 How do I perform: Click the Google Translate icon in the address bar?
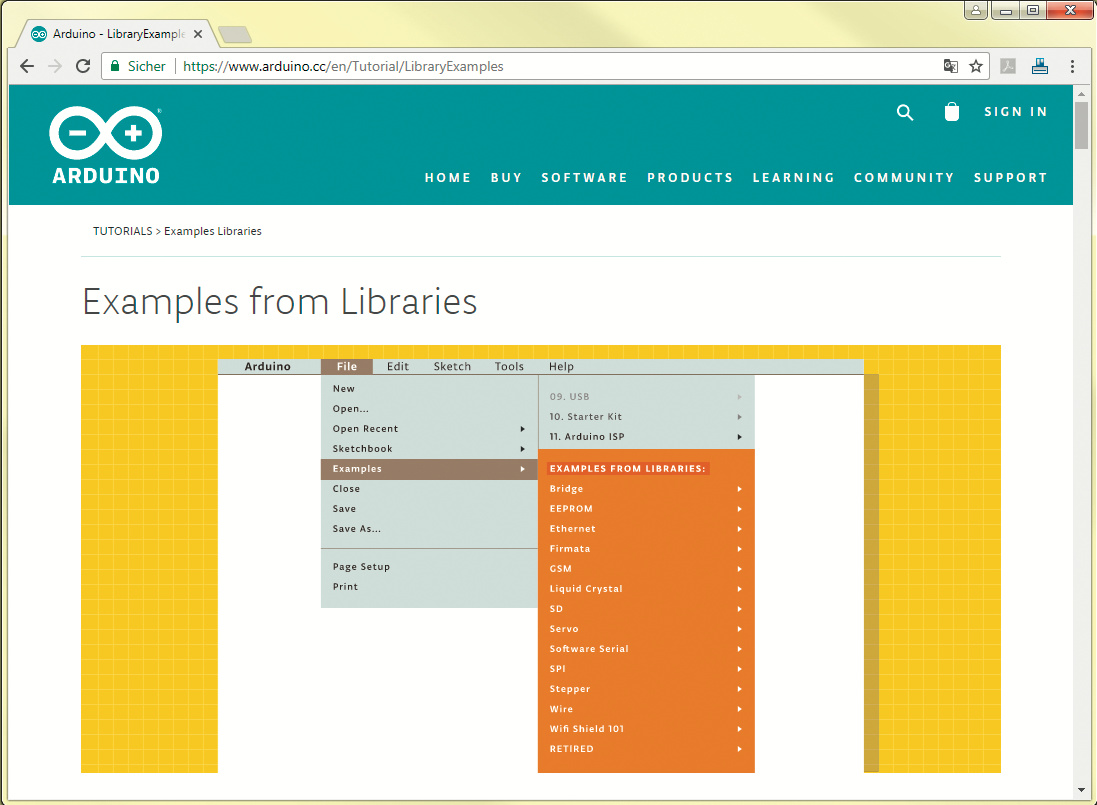coord(951,66)
